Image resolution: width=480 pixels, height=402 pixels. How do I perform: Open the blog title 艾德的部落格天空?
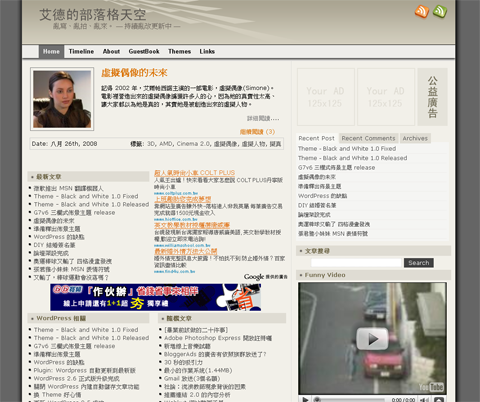pyautogui.click(x=93, y=15)
